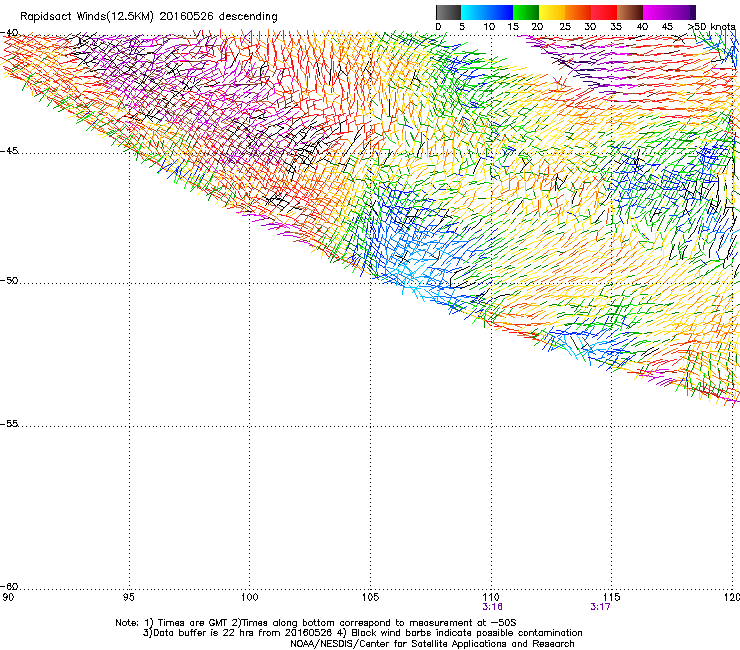Click the 'Rapidscat Winds(12.5KM) 20160526 descending' title
This screenshot has height=650, width=740.
[x=149, y=17]
